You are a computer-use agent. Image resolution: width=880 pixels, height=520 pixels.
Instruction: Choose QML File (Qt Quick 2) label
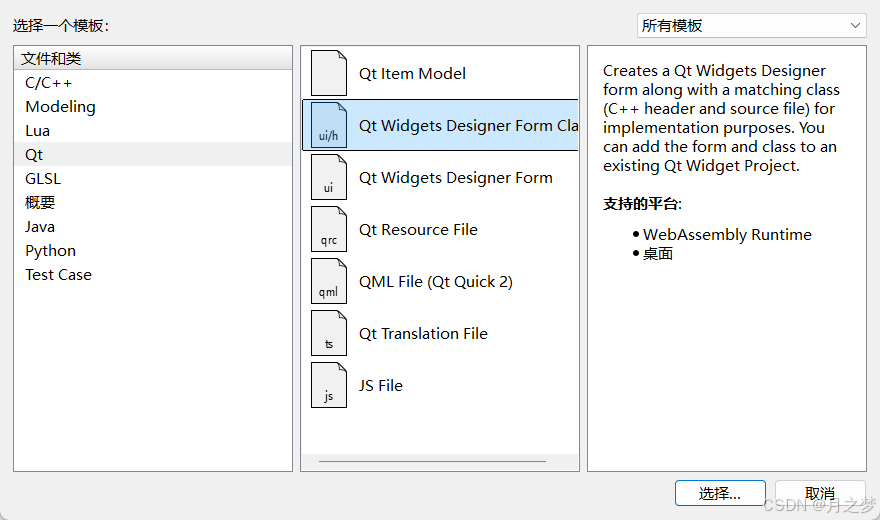[436, 282]
